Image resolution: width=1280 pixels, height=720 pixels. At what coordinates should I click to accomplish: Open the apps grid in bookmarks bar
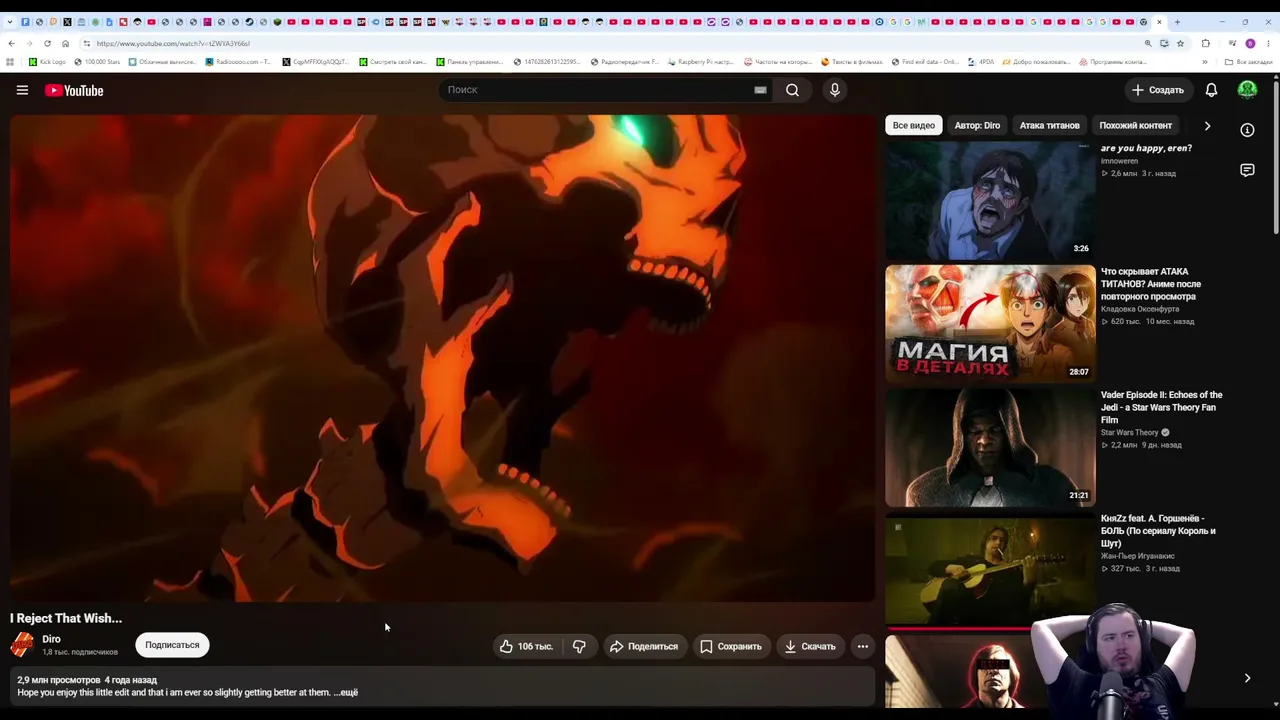pyautogui.click(x=10, y=62)
